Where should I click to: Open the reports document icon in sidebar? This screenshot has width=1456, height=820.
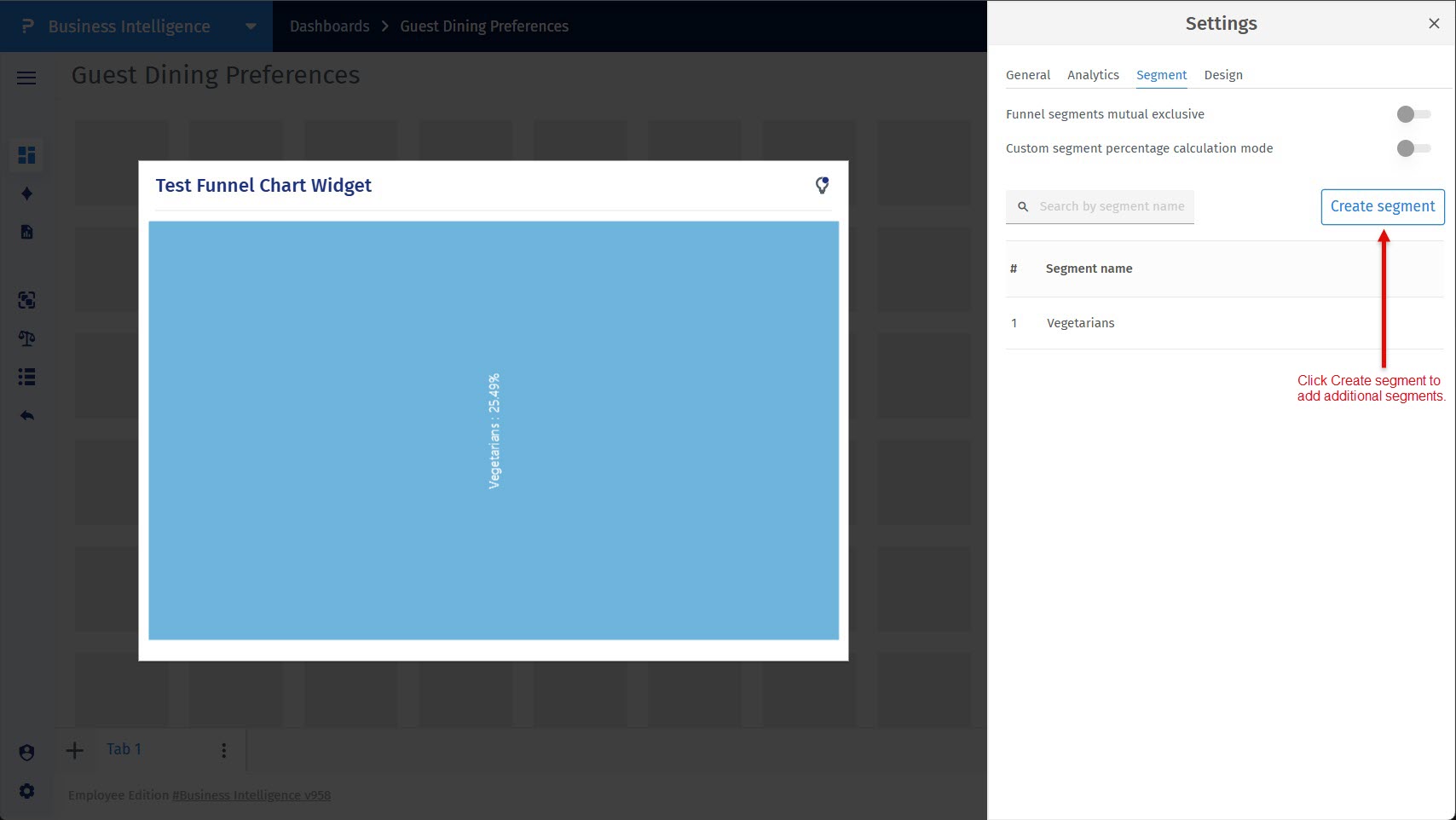pyautogui.click(x=26, y=231)
